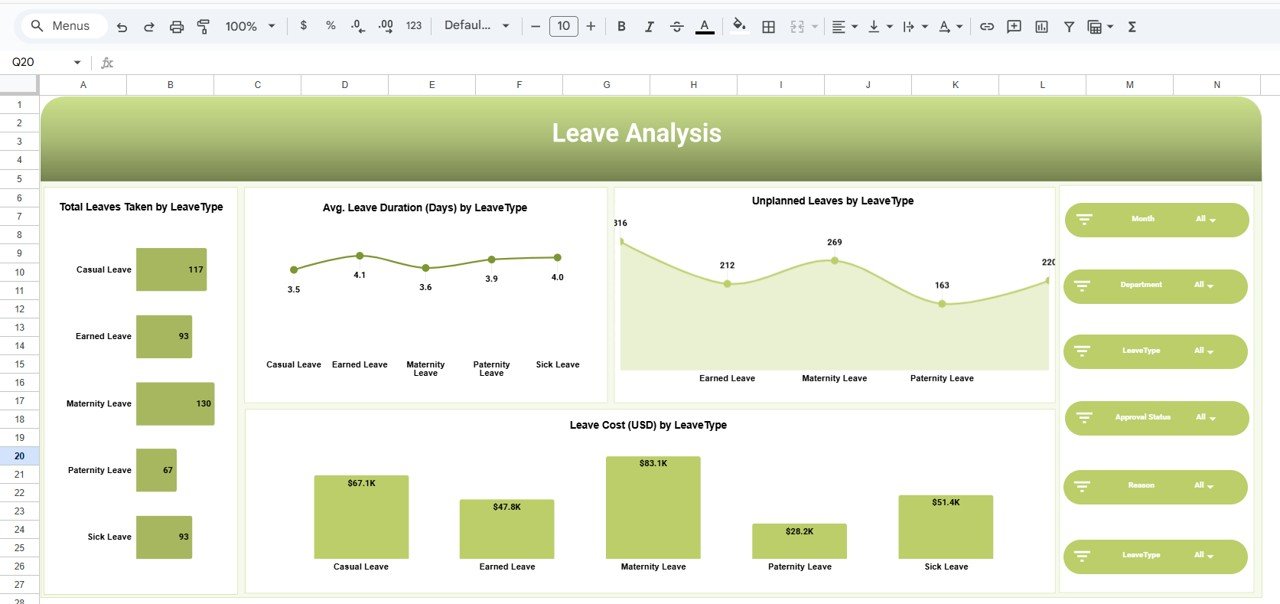1280x604 pixels.
Task: Toggle italic formatting
Action: pyautogui.click(x=649, y=26)
